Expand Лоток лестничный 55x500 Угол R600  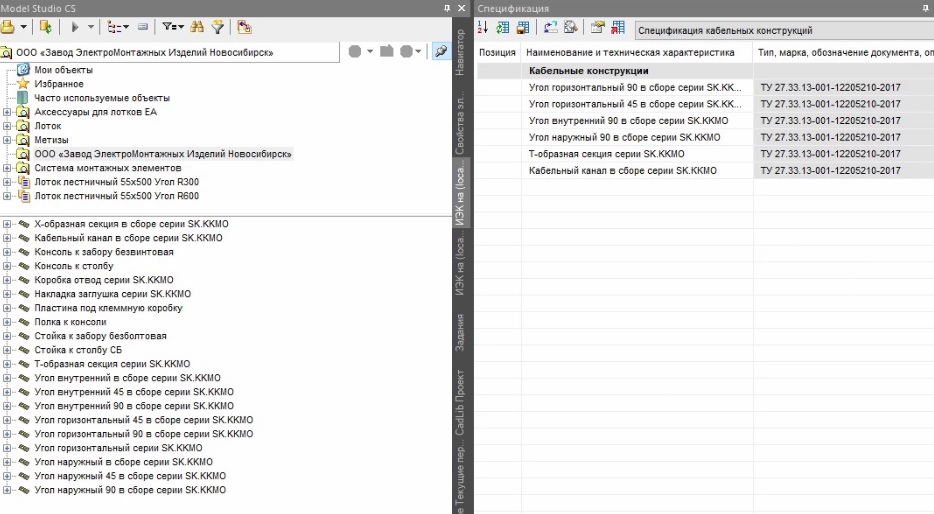tap(7, 196)
